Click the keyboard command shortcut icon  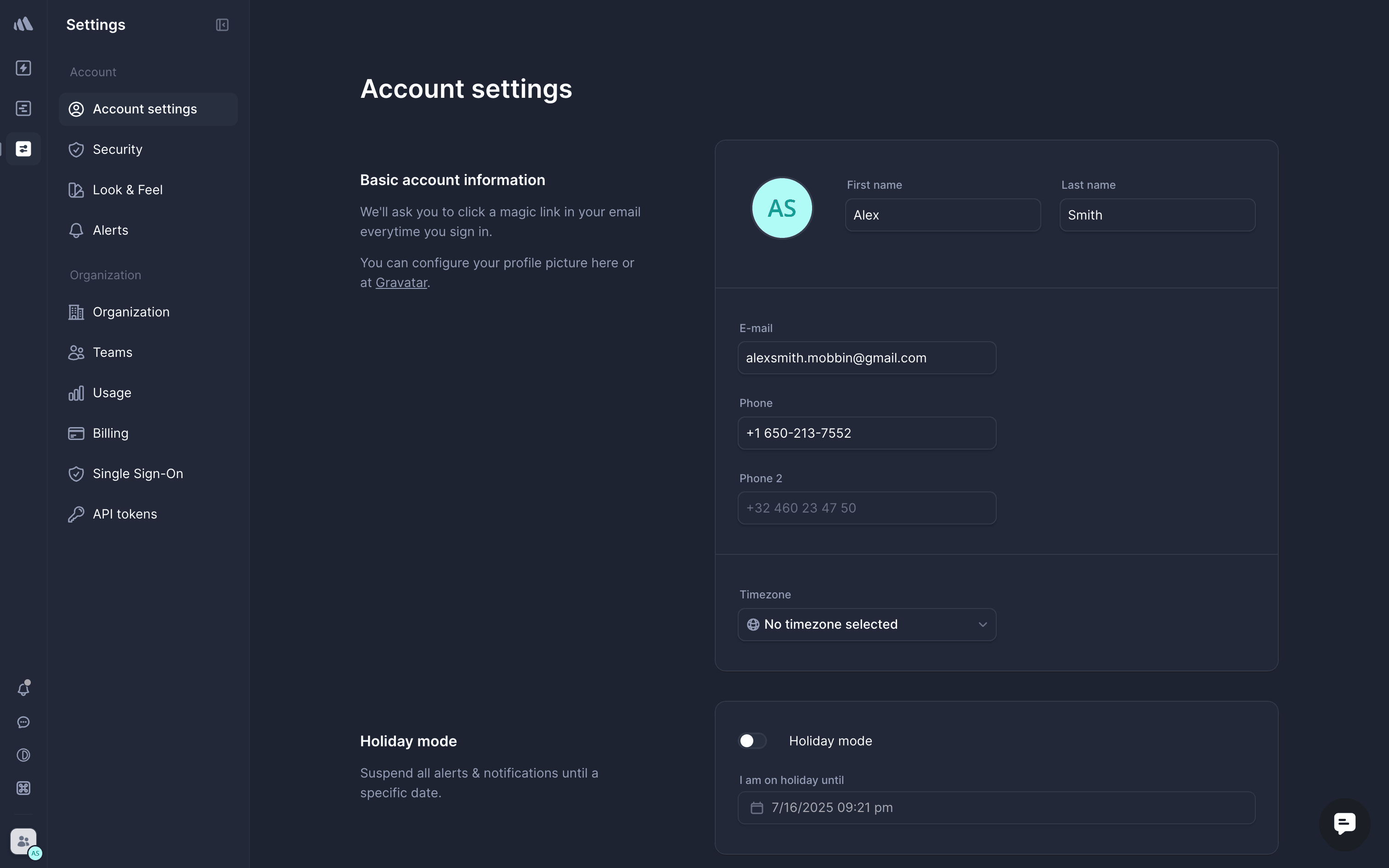pyautogui.click(x=23, y=788)
